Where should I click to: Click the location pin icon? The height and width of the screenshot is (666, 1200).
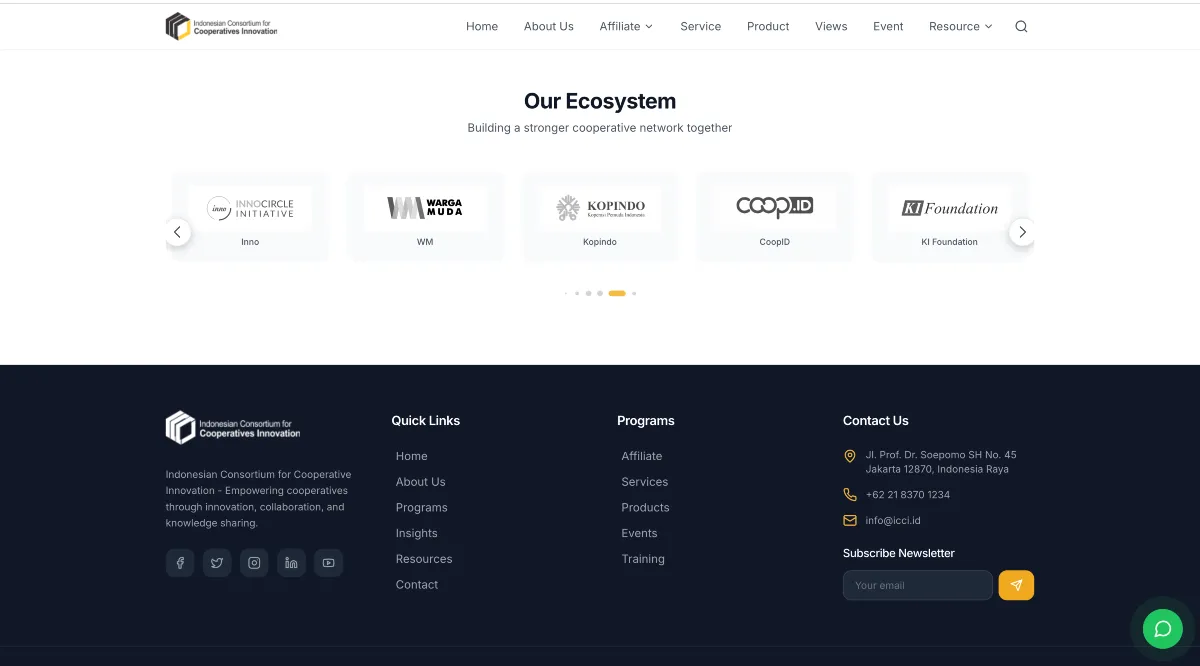[850, 456]
